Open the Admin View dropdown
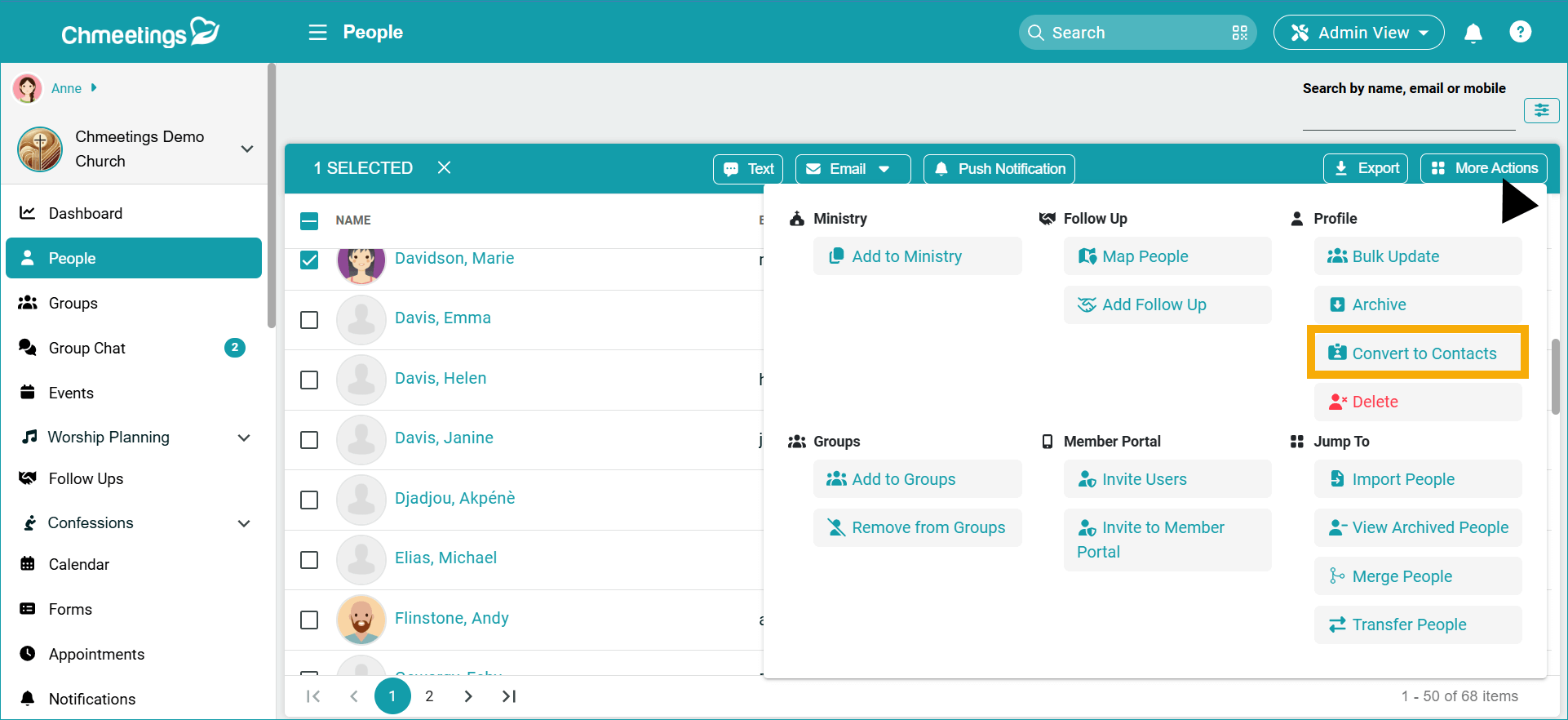 point(1358,33)
